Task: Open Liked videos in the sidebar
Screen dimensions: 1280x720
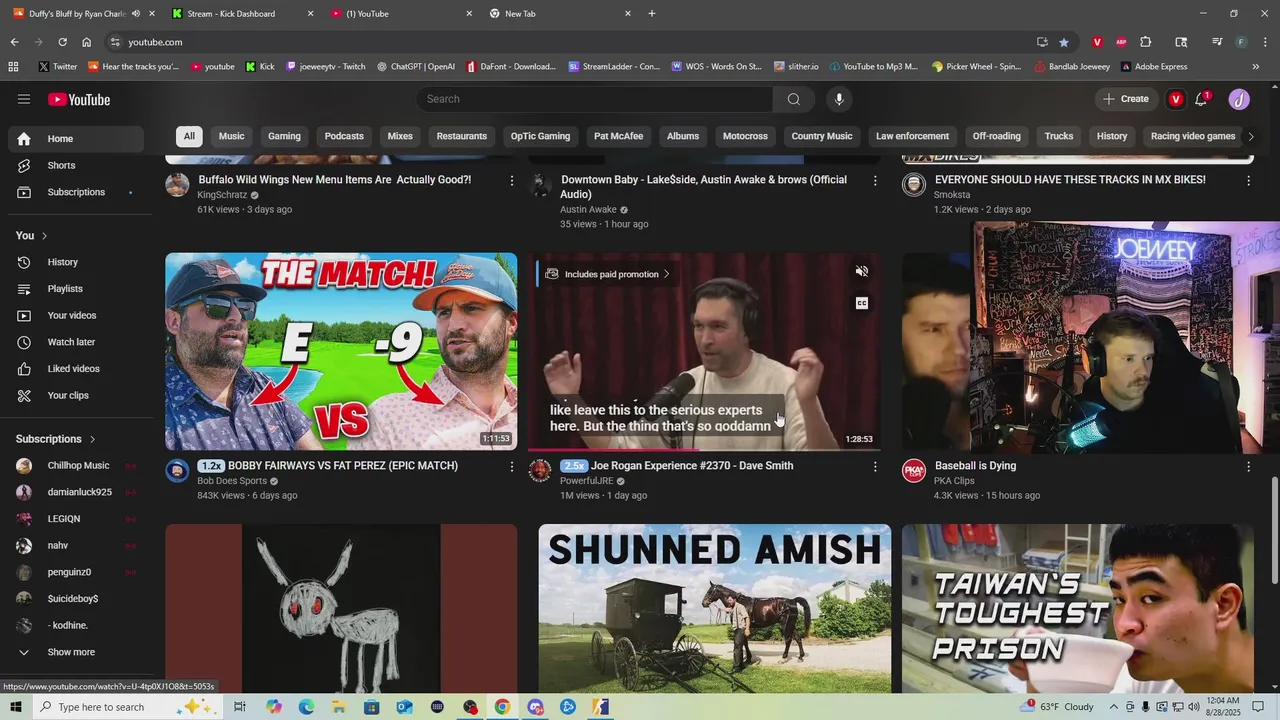Action: tap(76, 369)
